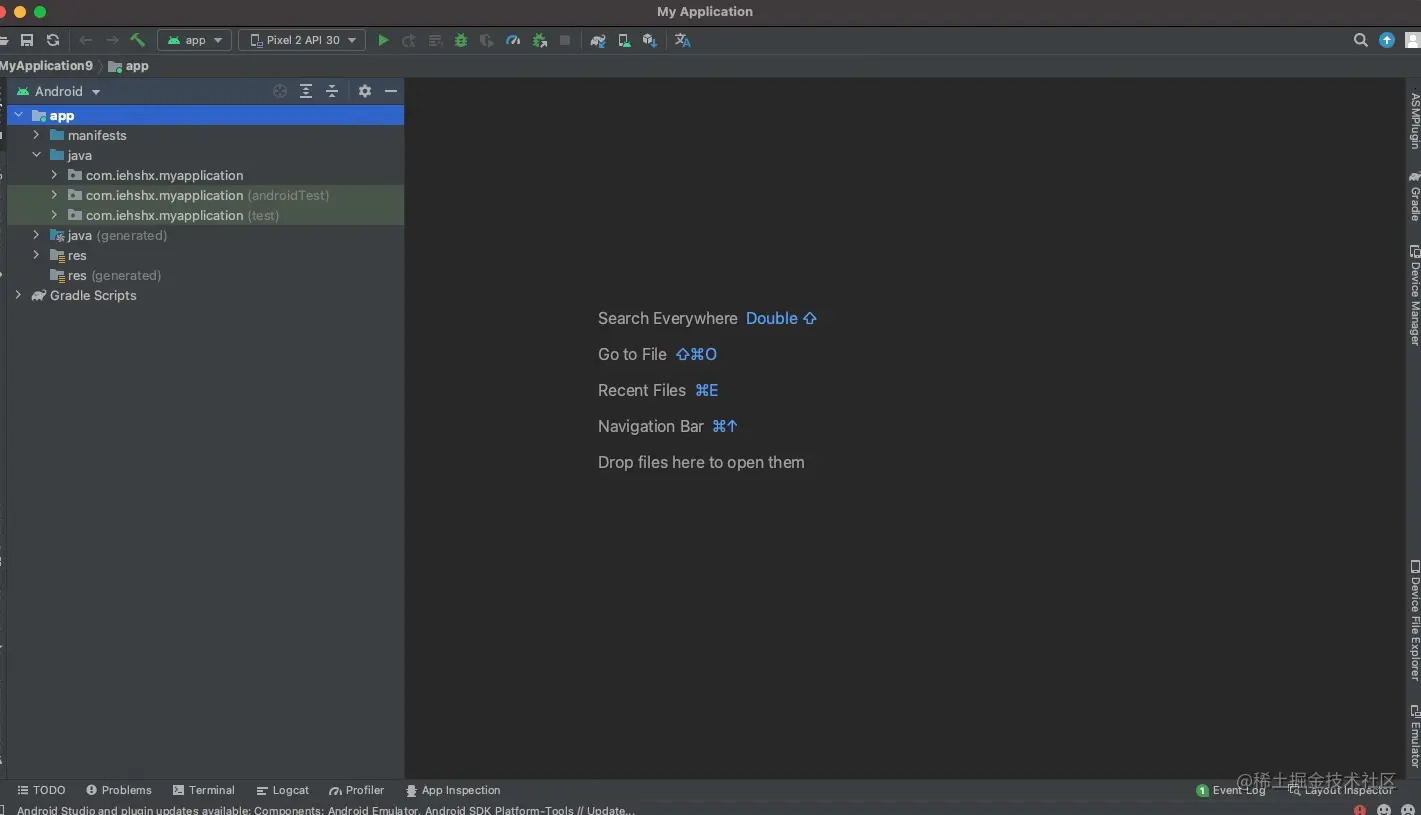The width and height of the screenshot is (1421, 815).
Task: Click the red error indicator in status bar
Action: pyautogui.click(x=1360, y=810)
